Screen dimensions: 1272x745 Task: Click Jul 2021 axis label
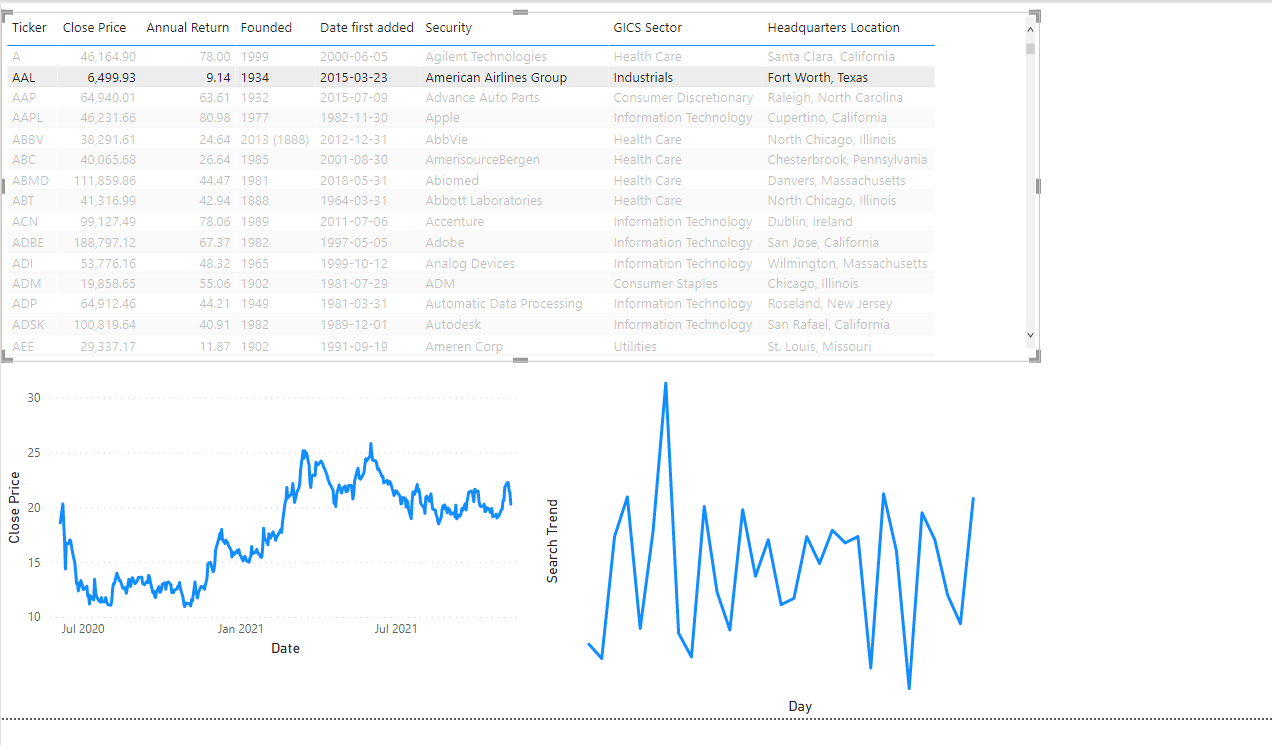coord(396,629)
